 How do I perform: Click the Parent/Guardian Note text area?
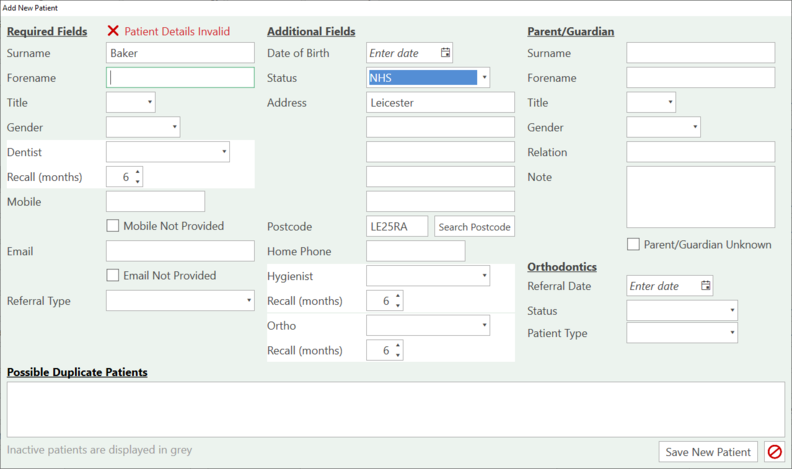coord(700,197)
